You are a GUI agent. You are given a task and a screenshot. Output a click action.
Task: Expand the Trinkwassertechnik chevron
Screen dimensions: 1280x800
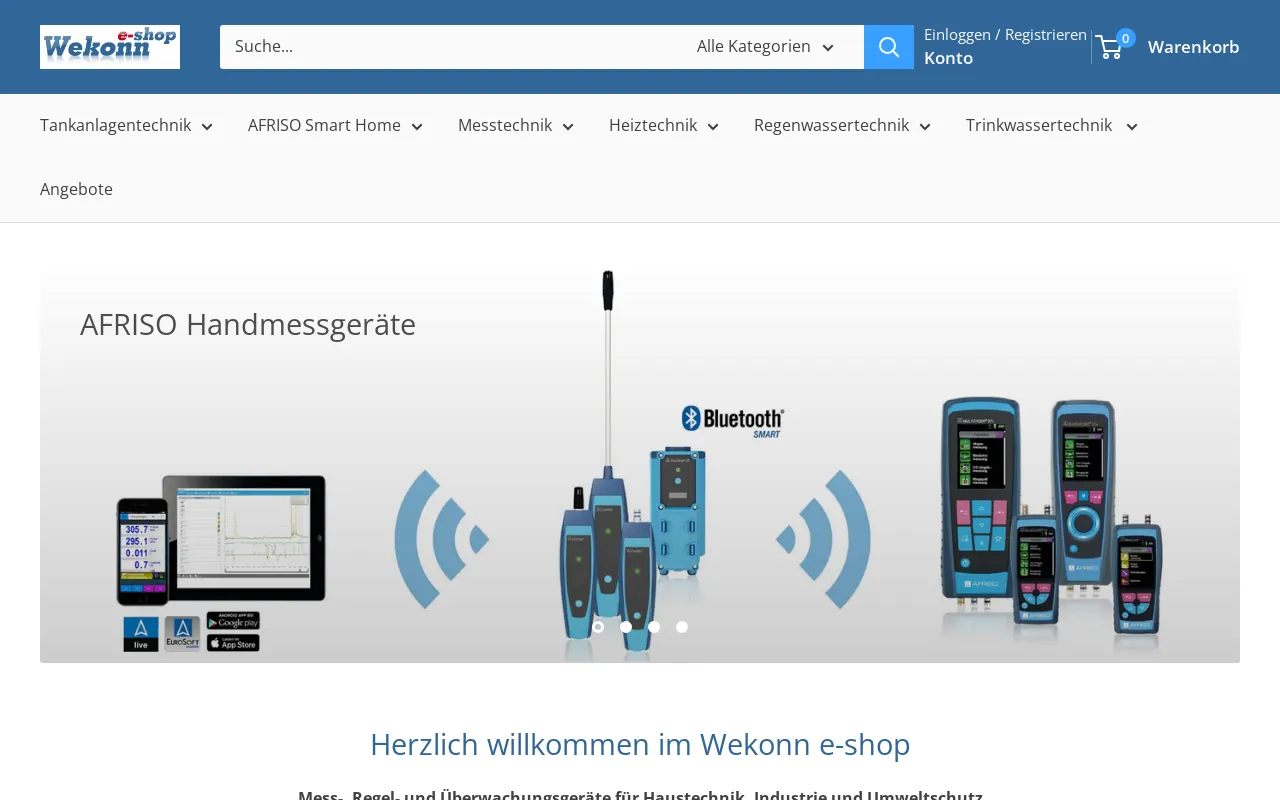coord(1132,127)
